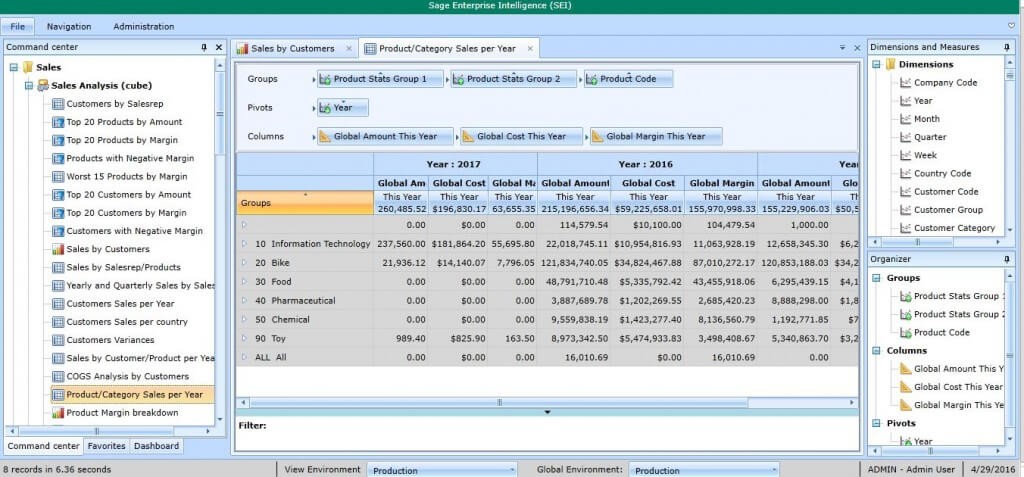
Task: Collapse the Sales tree folder
Action: (12, 68)
